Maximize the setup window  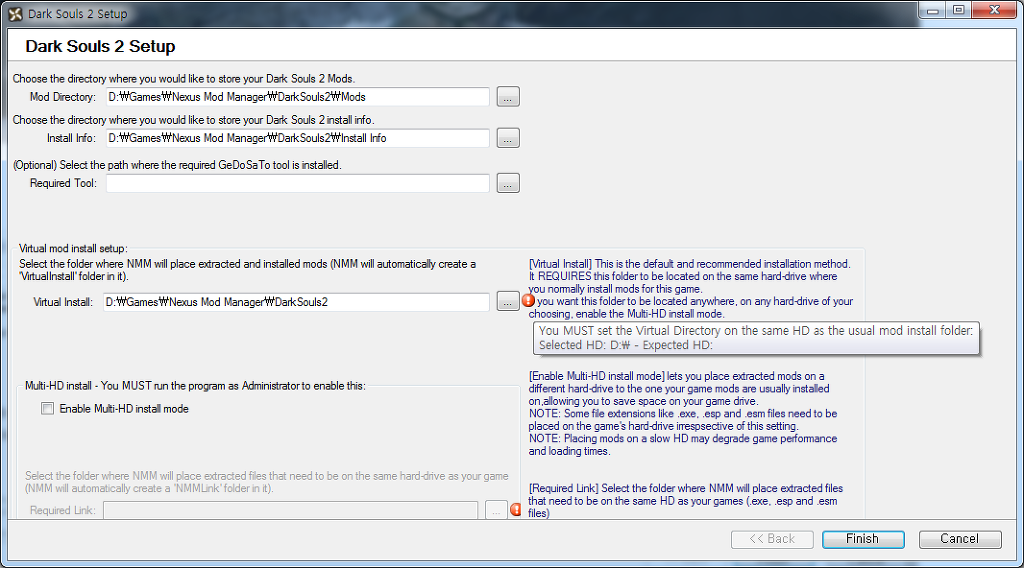click(x=958, y=11)
